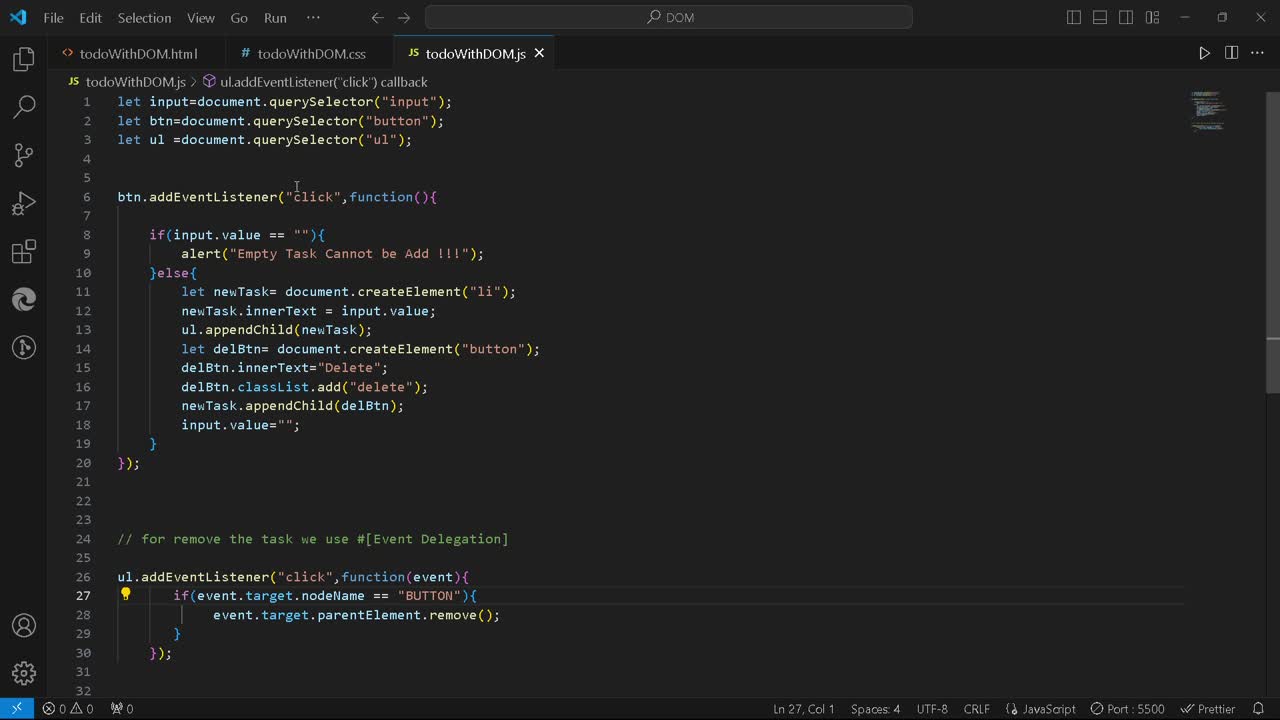Click the Split Editor Right icon
Viewport: 1280px width, 720px height.
pos(1231,53)
